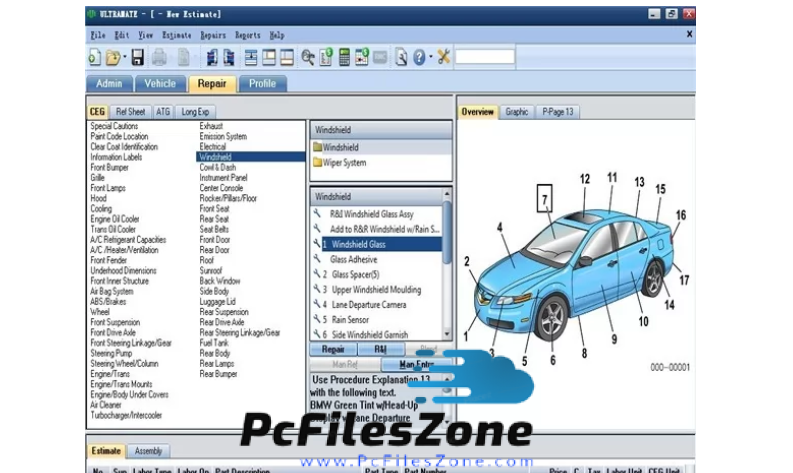This screenshot has width=793, height=473.
Task: Open the Reports menu
Action: [x=247, y=35]
